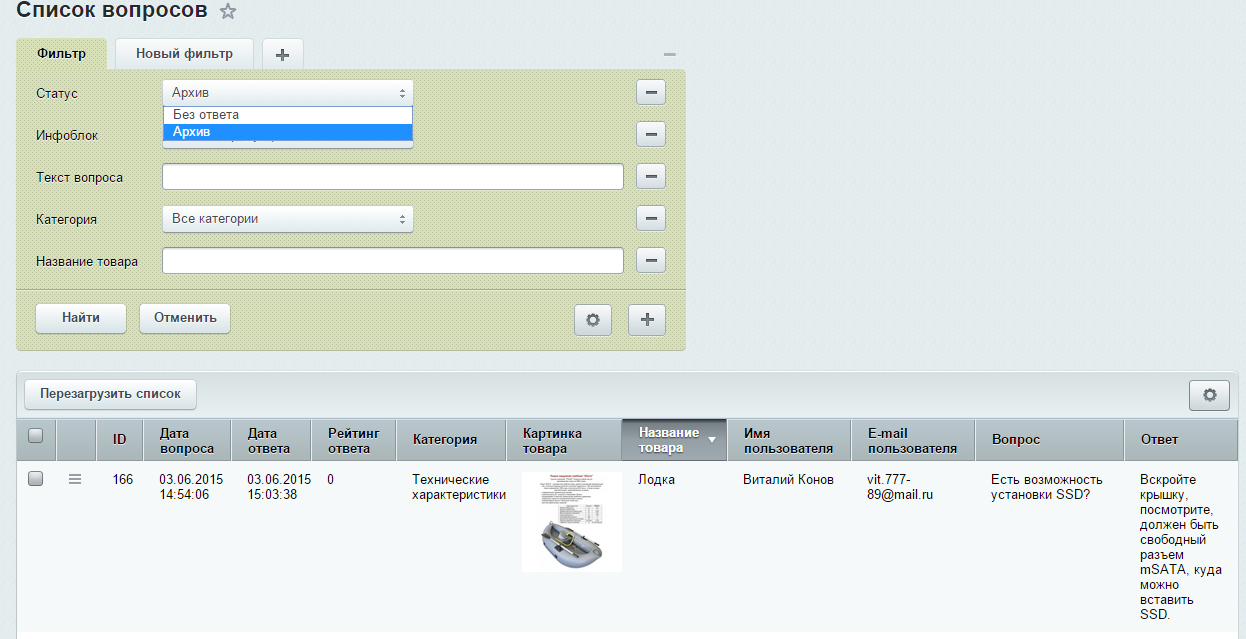Click the Найти button
Screen dimensions: 1246x639
(80, 318)
